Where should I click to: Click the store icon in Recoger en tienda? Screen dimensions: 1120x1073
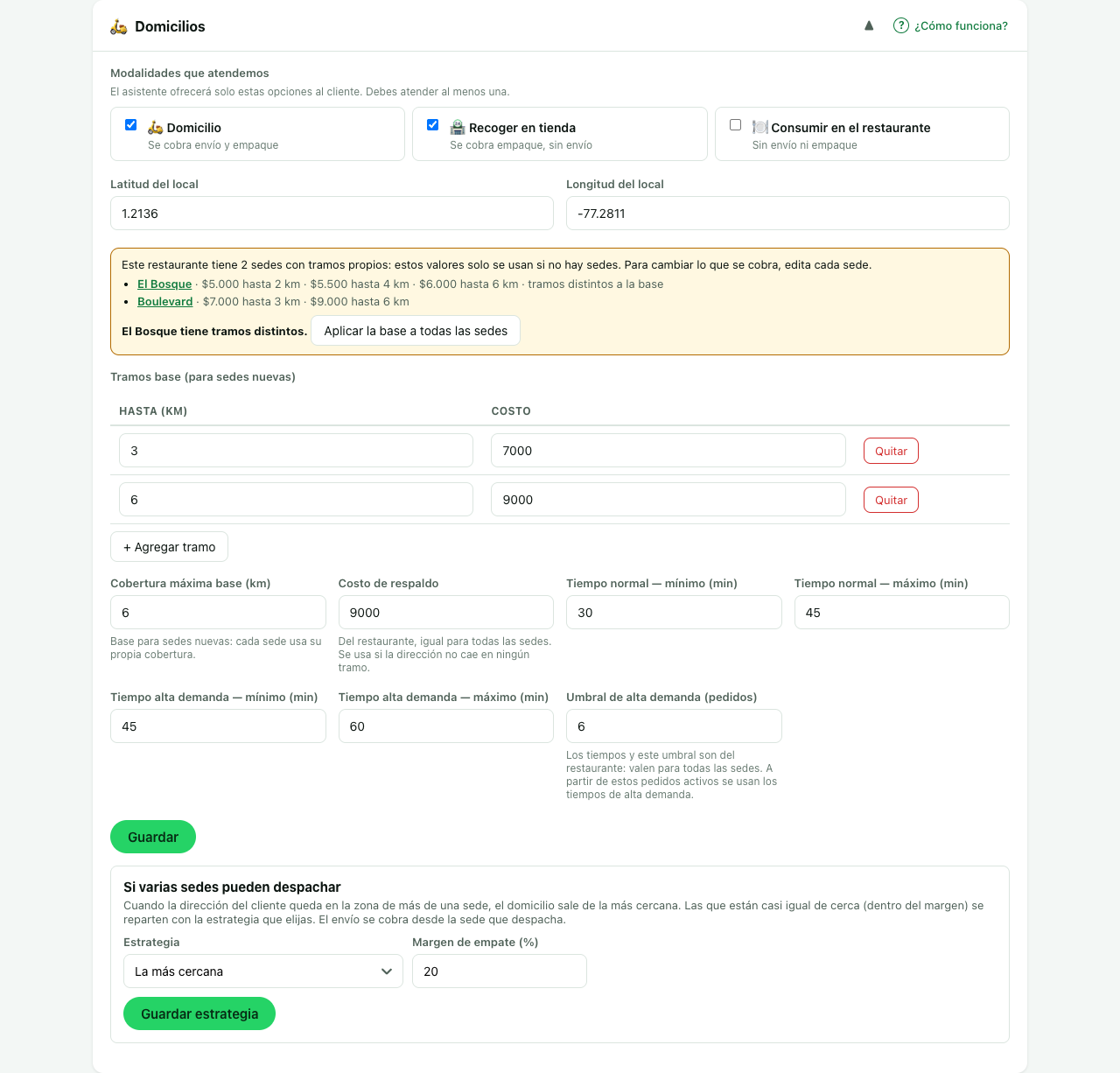458,128
